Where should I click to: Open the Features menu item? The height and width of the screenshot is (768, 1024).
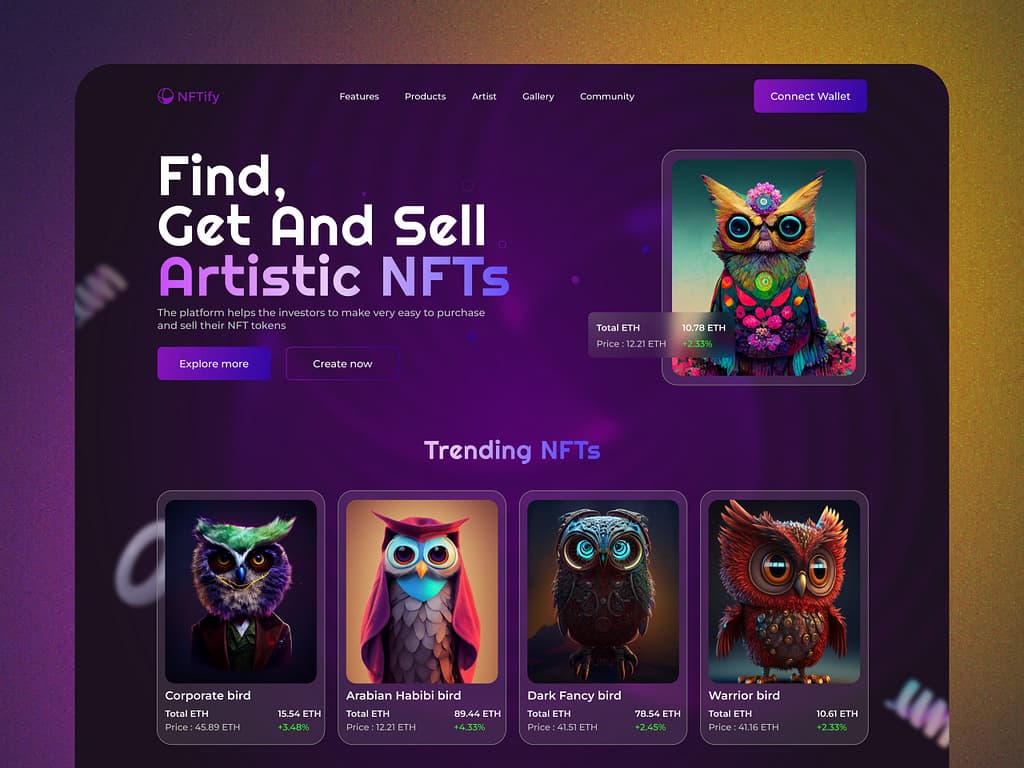[359, 96]
